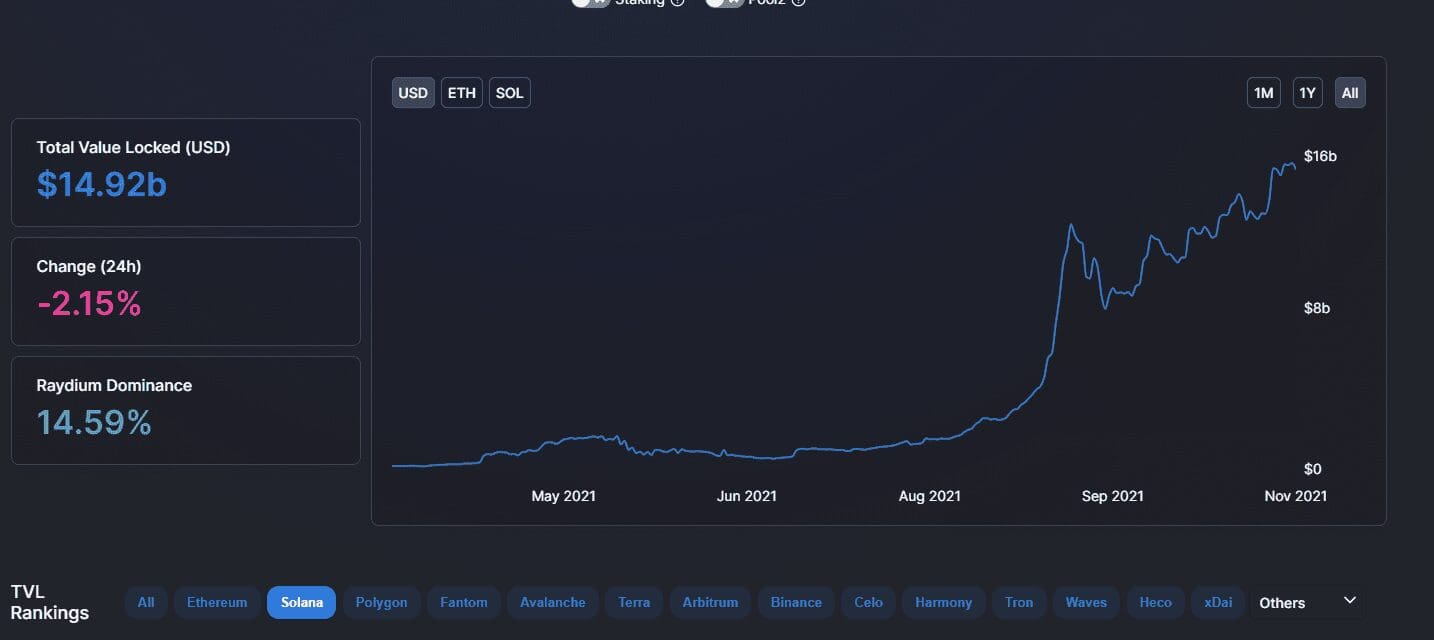Filter rankings by xDai

(x=1219, y=602)
